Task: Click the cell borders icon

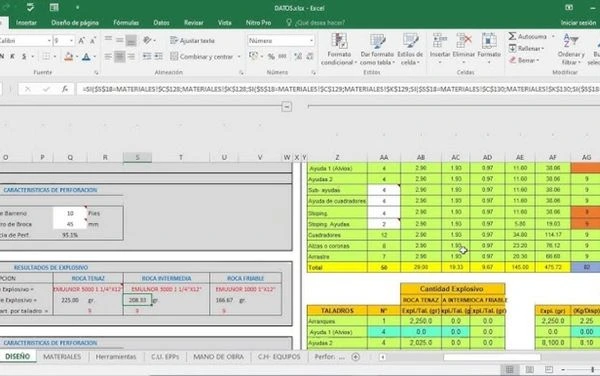Action: coord(46,57)
